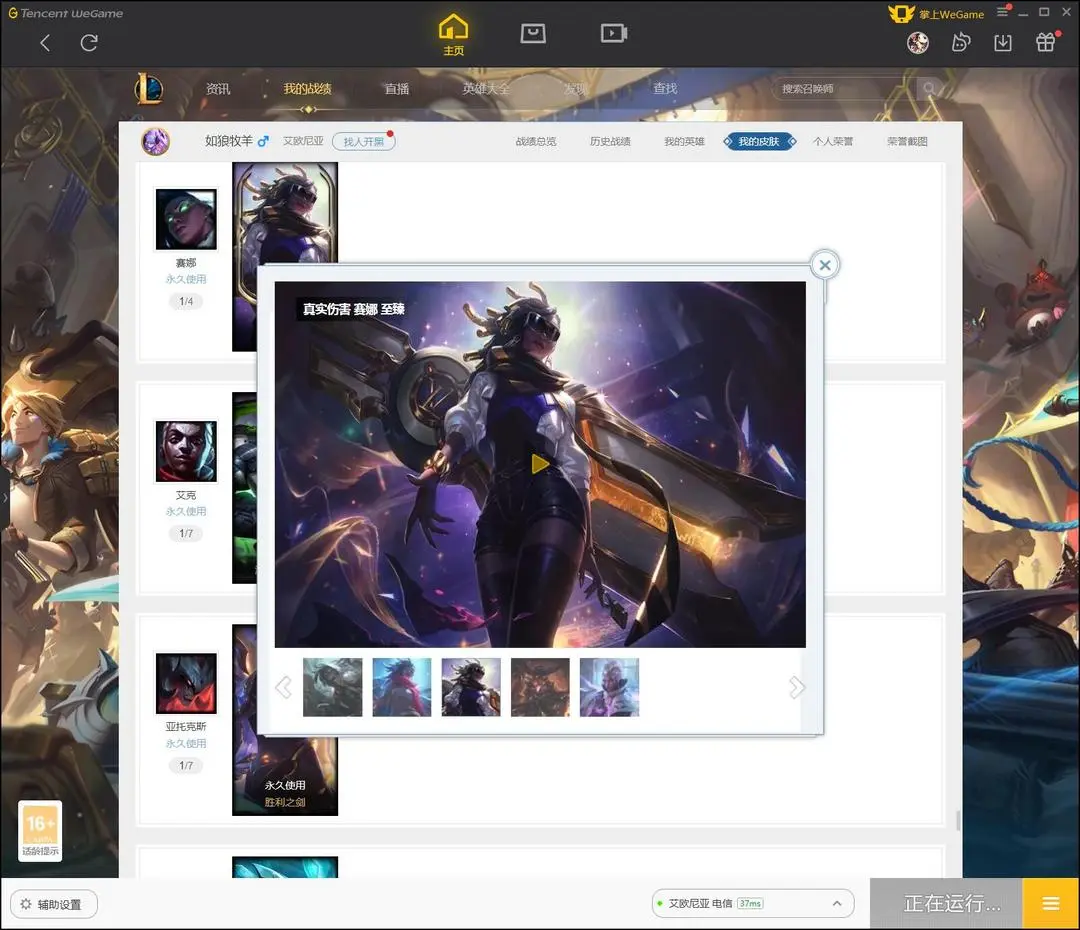
Task: Show next skin thumbnails with right arrow
Action: (796, 687)
